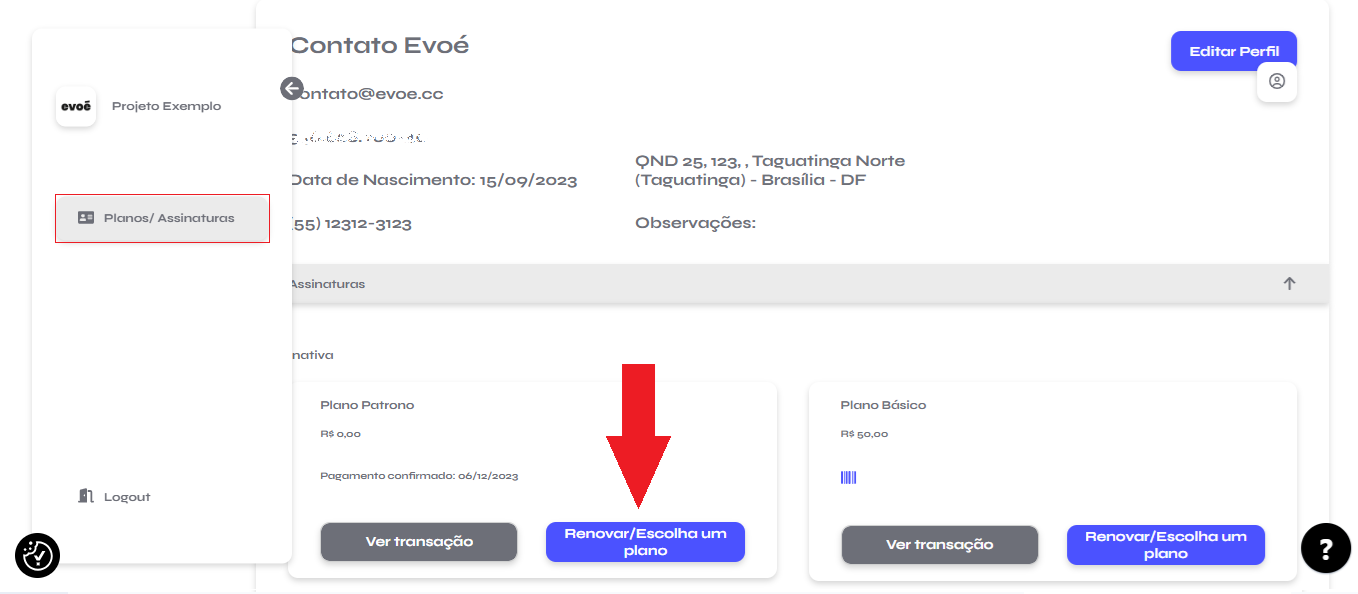Image resolution: width=1358 pixels, height=594 pixels.
Task: Click the card icon beside Planos/ Assinaturas
Action: click(86, 218)
